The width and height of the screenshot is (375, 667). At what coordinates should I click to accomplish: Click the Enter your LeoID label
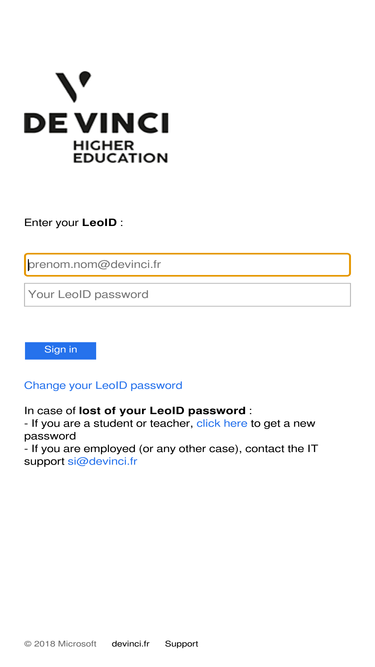coord(74,223)
